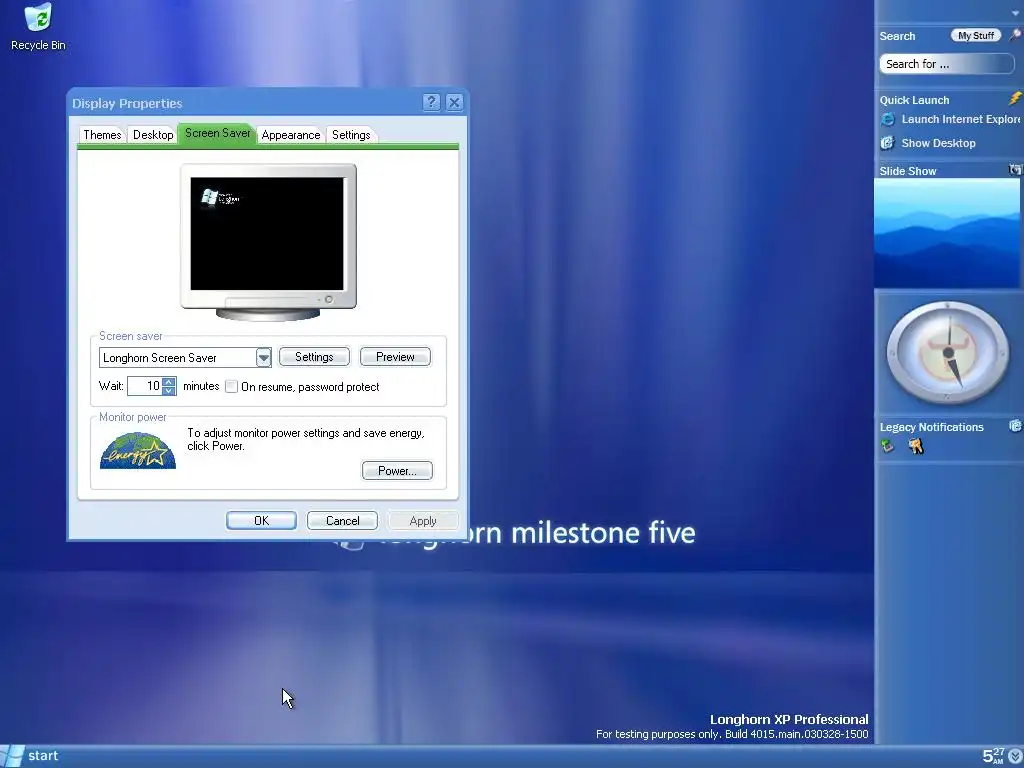
Task: Click the sidebar top dropdown arrow
Action: (x=1016, y=13)
